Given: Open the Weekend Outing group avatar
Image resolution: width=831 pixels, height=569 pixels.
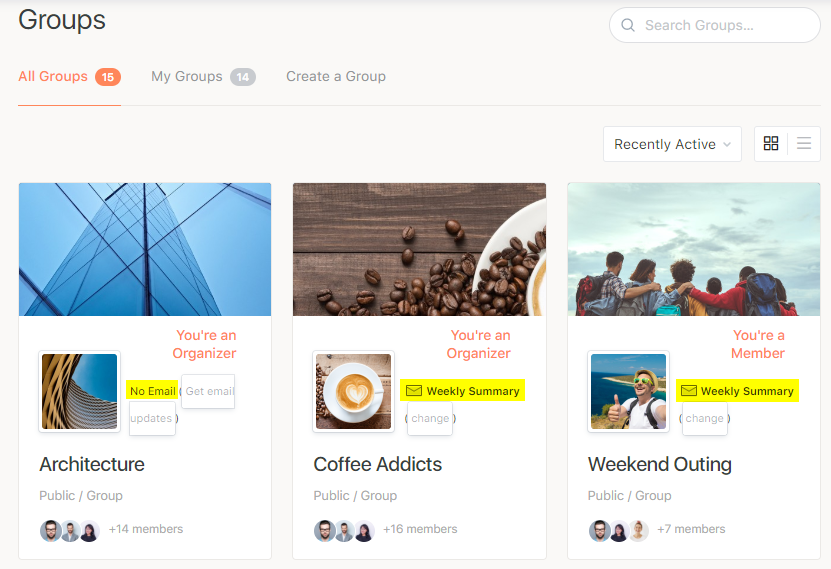Looking at the screenshot, I should 628,391.
